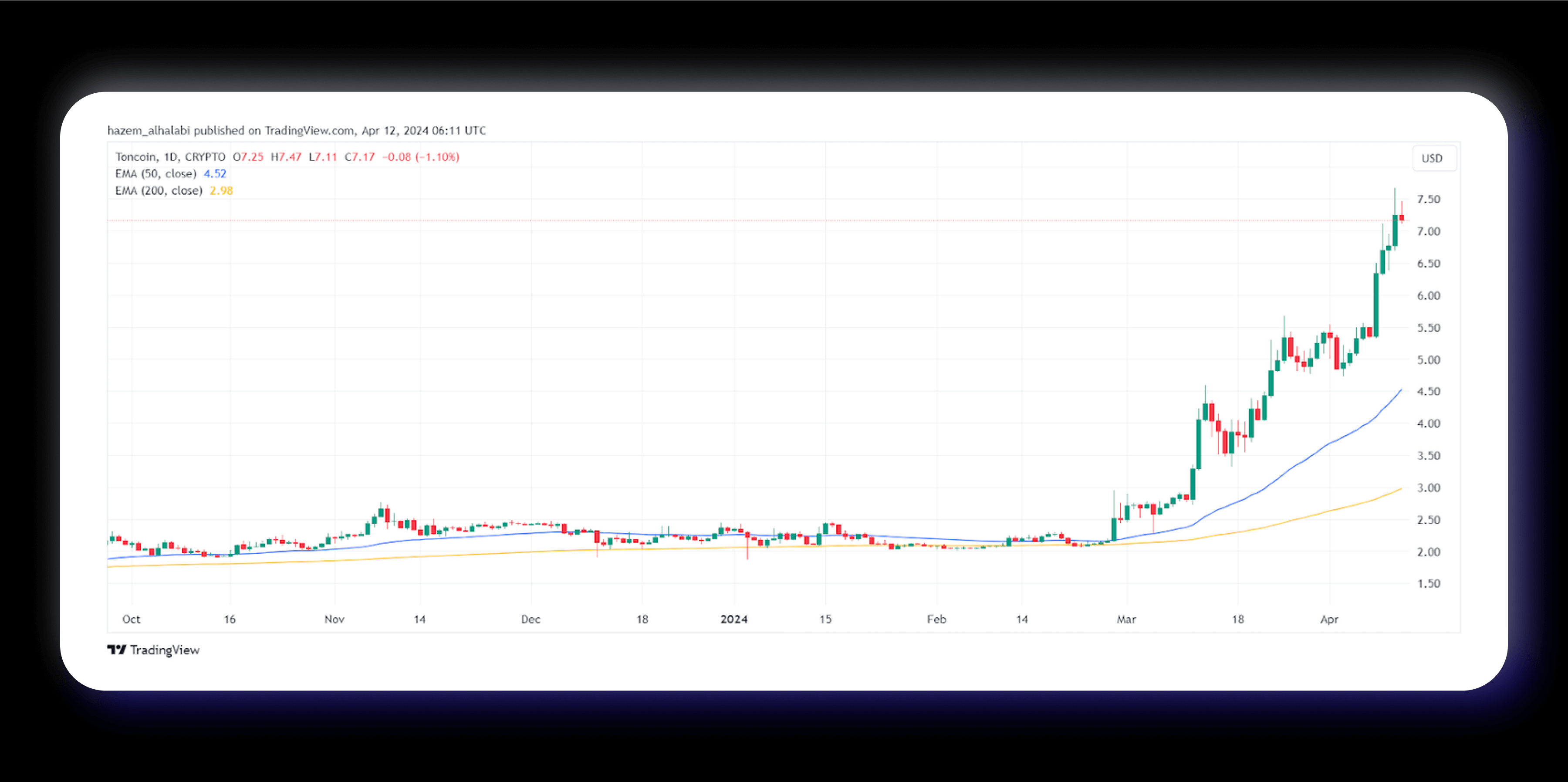The height and width of the screenshot is (782, 1568).
Task: Click the close price C7.17
Action: coord(360,156)
